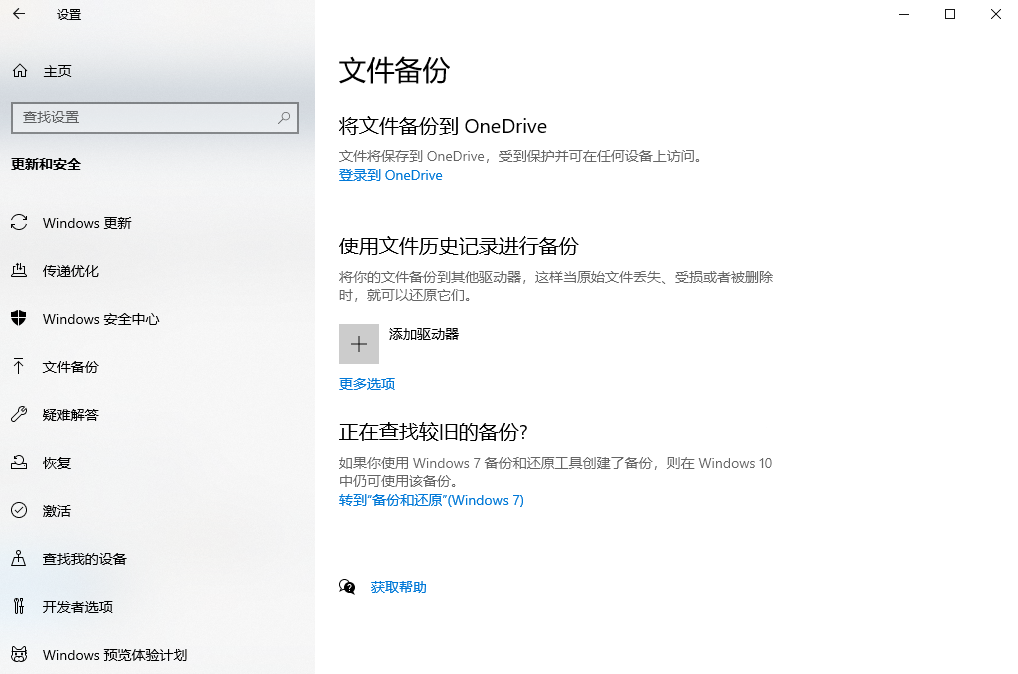The height and width of the screenshot is (674, 1018).
Task: Click the 添加驱动器 plus button
Action: click(358, 343)
